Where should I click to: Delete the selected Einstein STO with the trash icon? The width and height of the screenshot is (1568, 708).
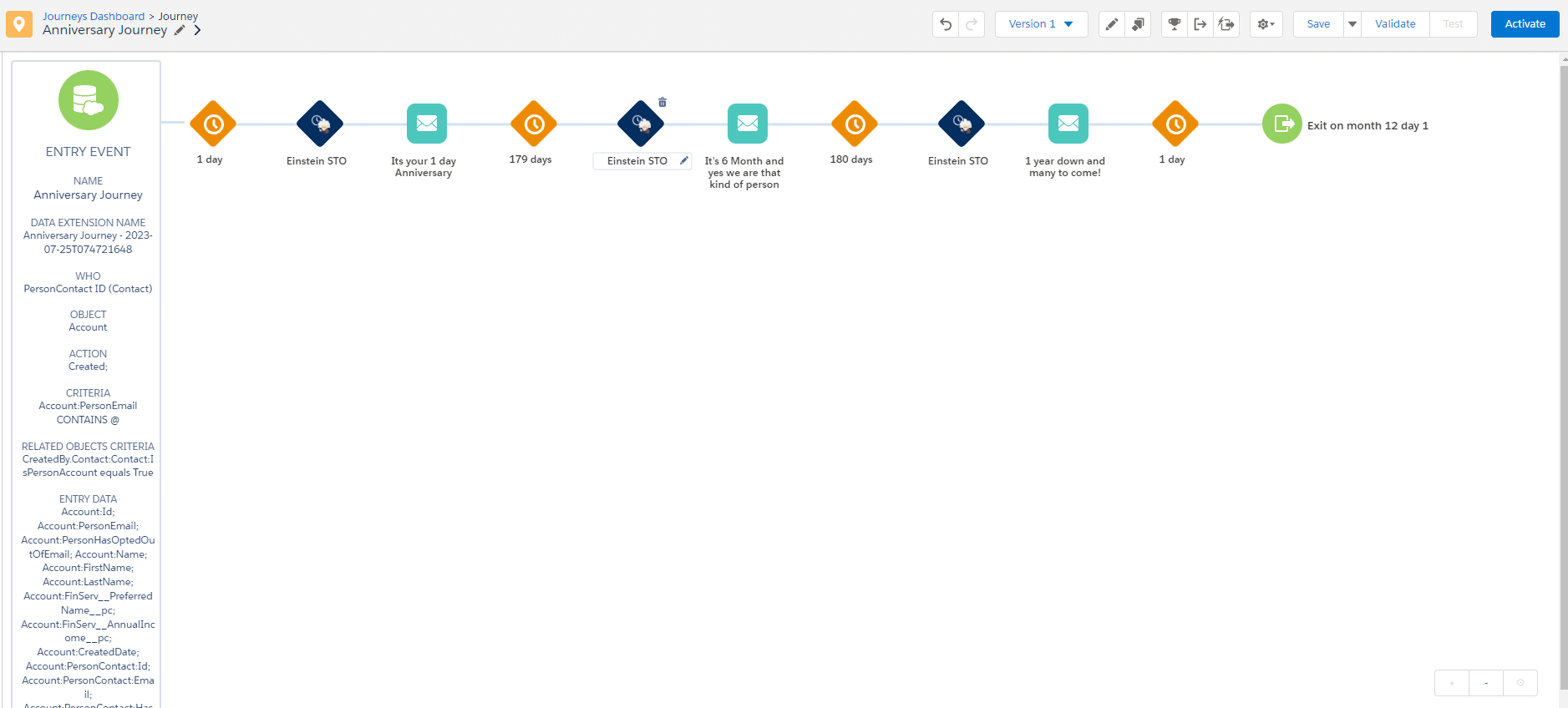coord(662,102)
